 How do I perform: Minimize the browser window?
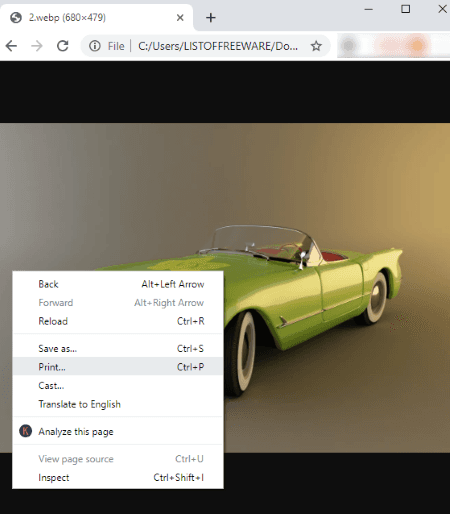click(368, 9)
